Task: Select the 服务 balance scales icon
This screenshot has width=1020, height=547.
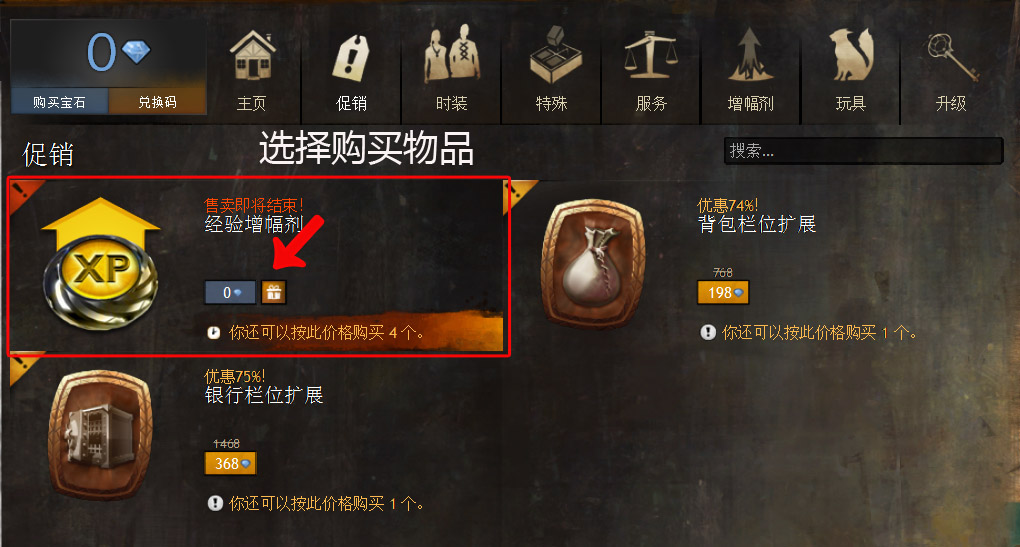Action: [651, 55]
